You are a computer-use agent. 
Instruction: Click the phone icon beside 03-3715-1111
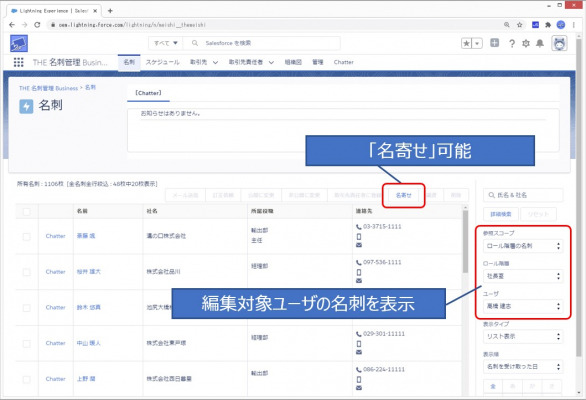click(358, 227)
